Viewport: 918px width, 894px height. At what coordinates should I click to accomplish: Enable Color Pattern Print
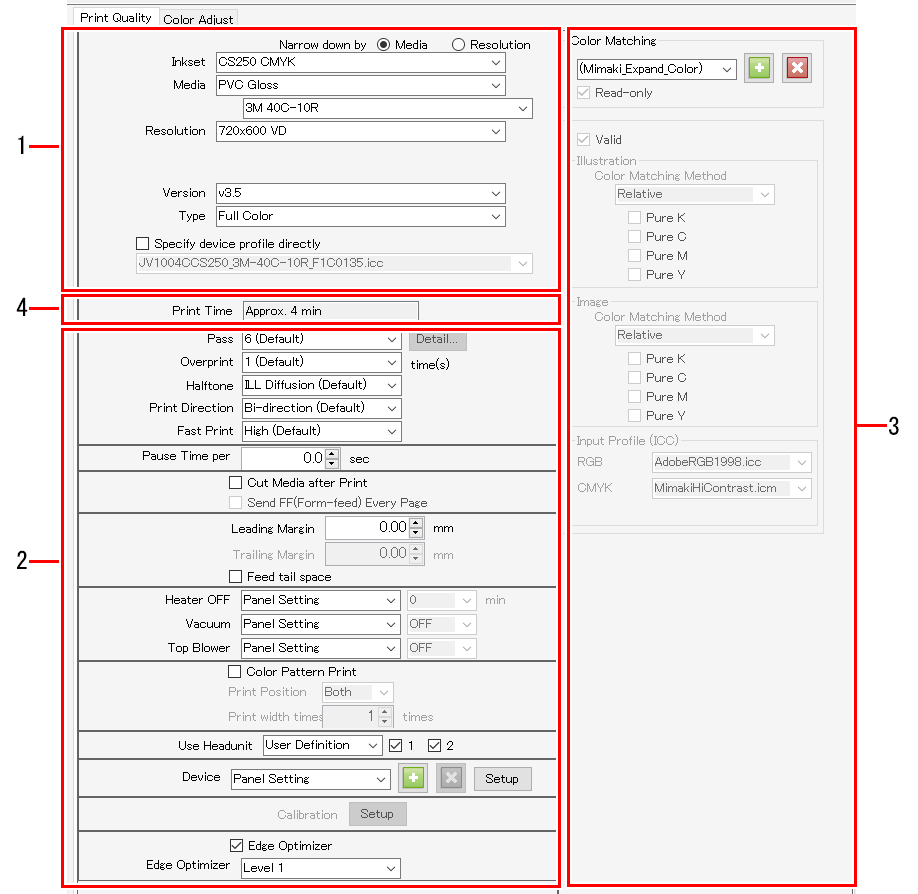pos(235,671)
